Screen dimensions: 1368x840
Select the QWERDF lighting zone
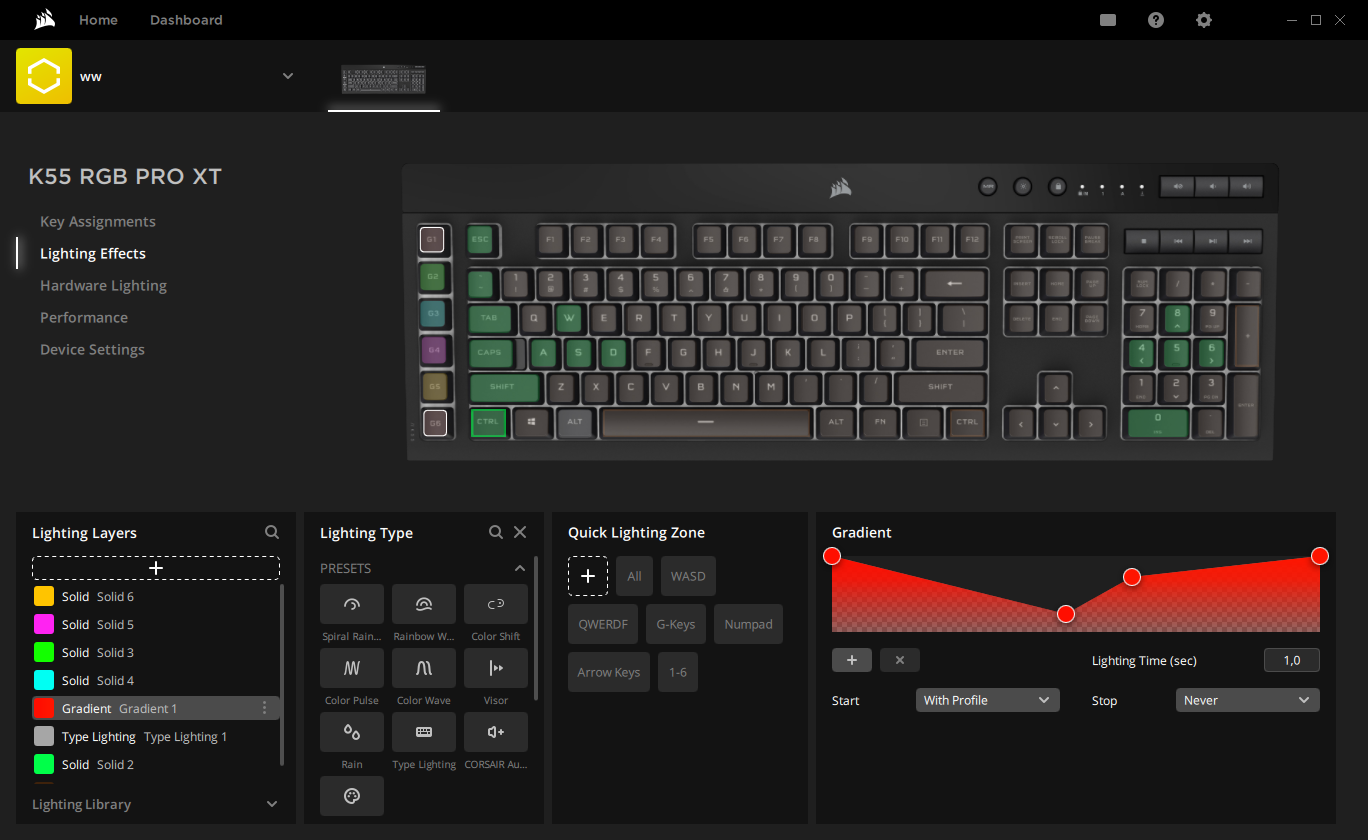603,624
